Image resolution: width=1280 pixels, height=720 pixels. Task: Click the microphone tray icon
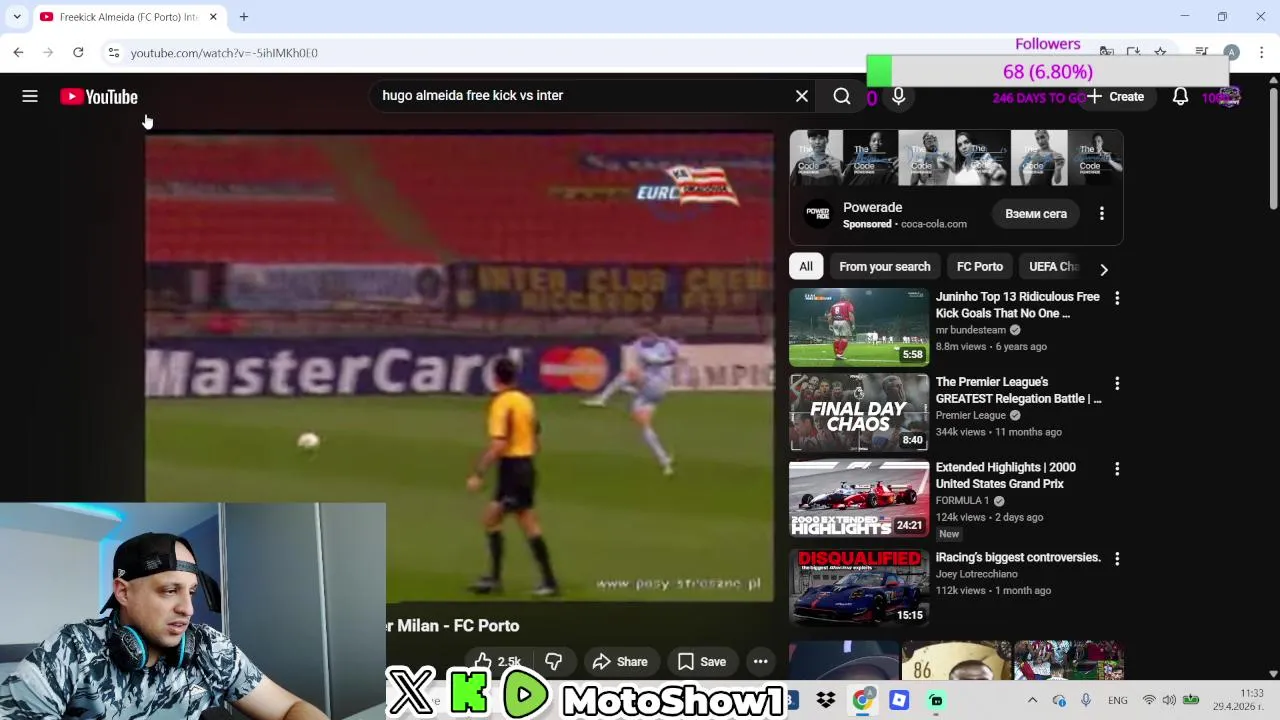point(1086,700)
